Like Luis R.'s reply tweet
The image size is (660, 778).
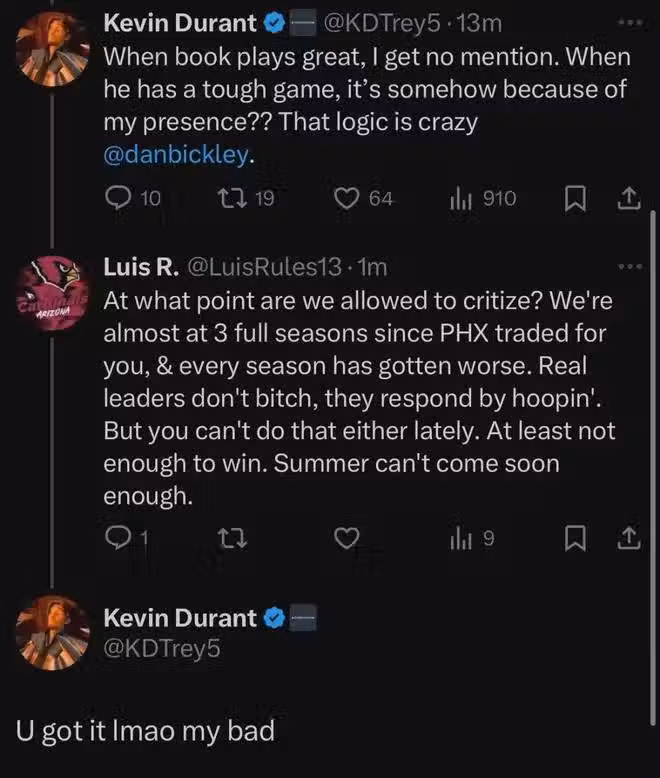346,539
